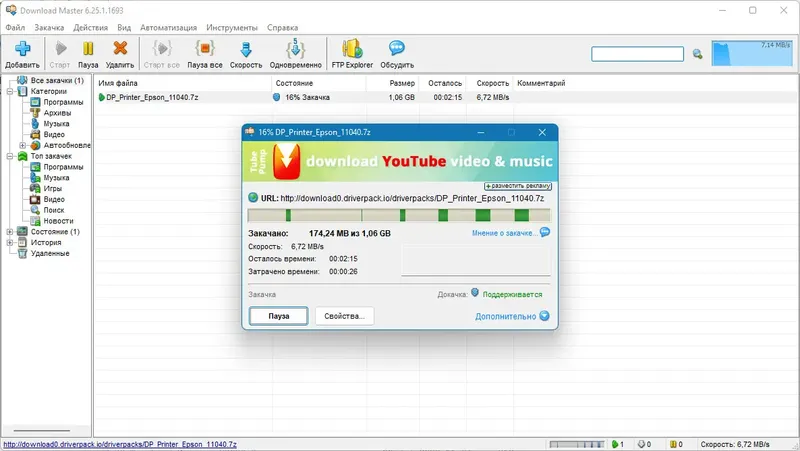Expand the Автообновление tree node
The image size is (800, 451).
[22, 145]
